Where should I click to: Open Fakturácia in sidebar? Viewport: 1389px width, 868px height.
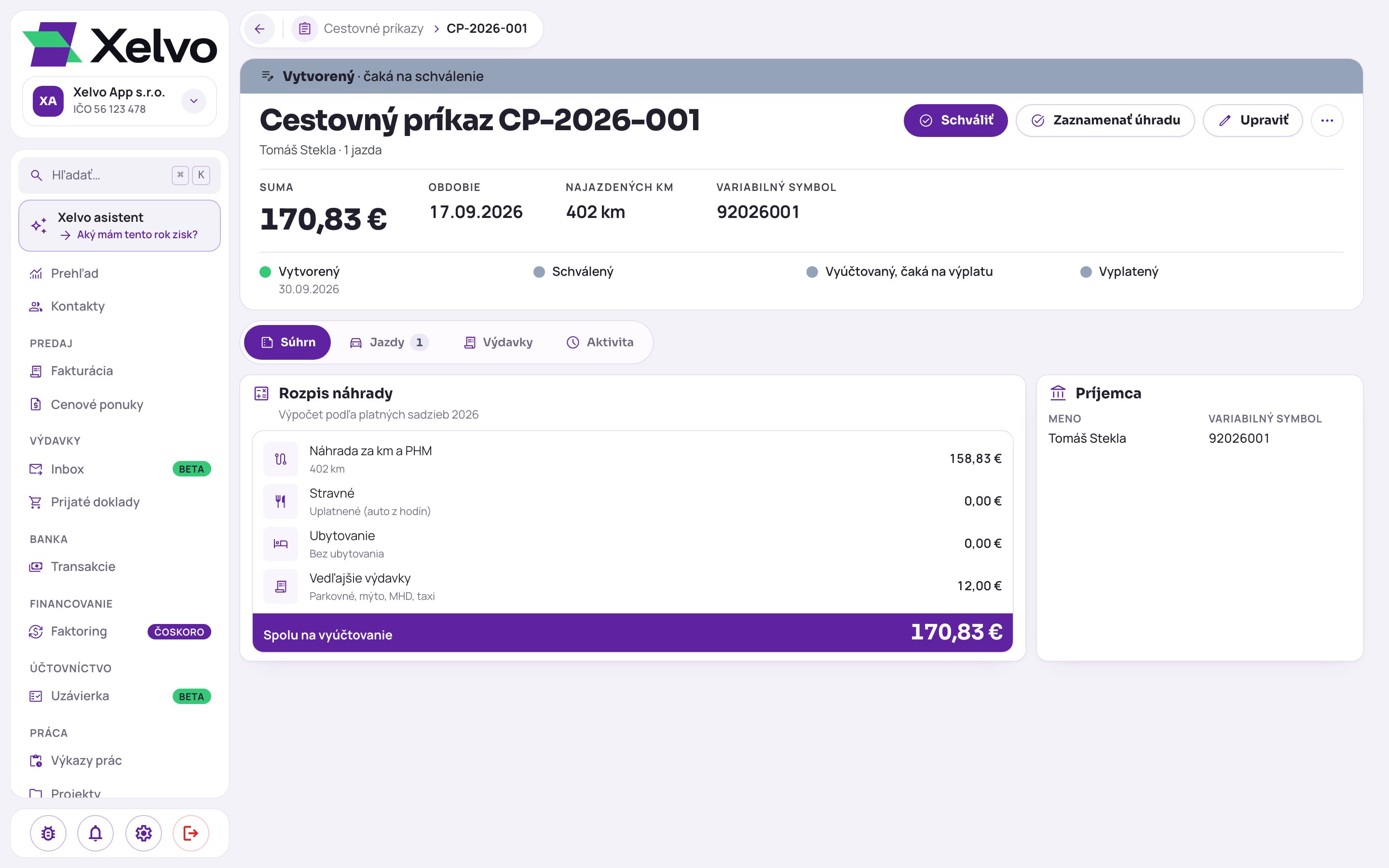pyautogui.click(x=120, y=371)
